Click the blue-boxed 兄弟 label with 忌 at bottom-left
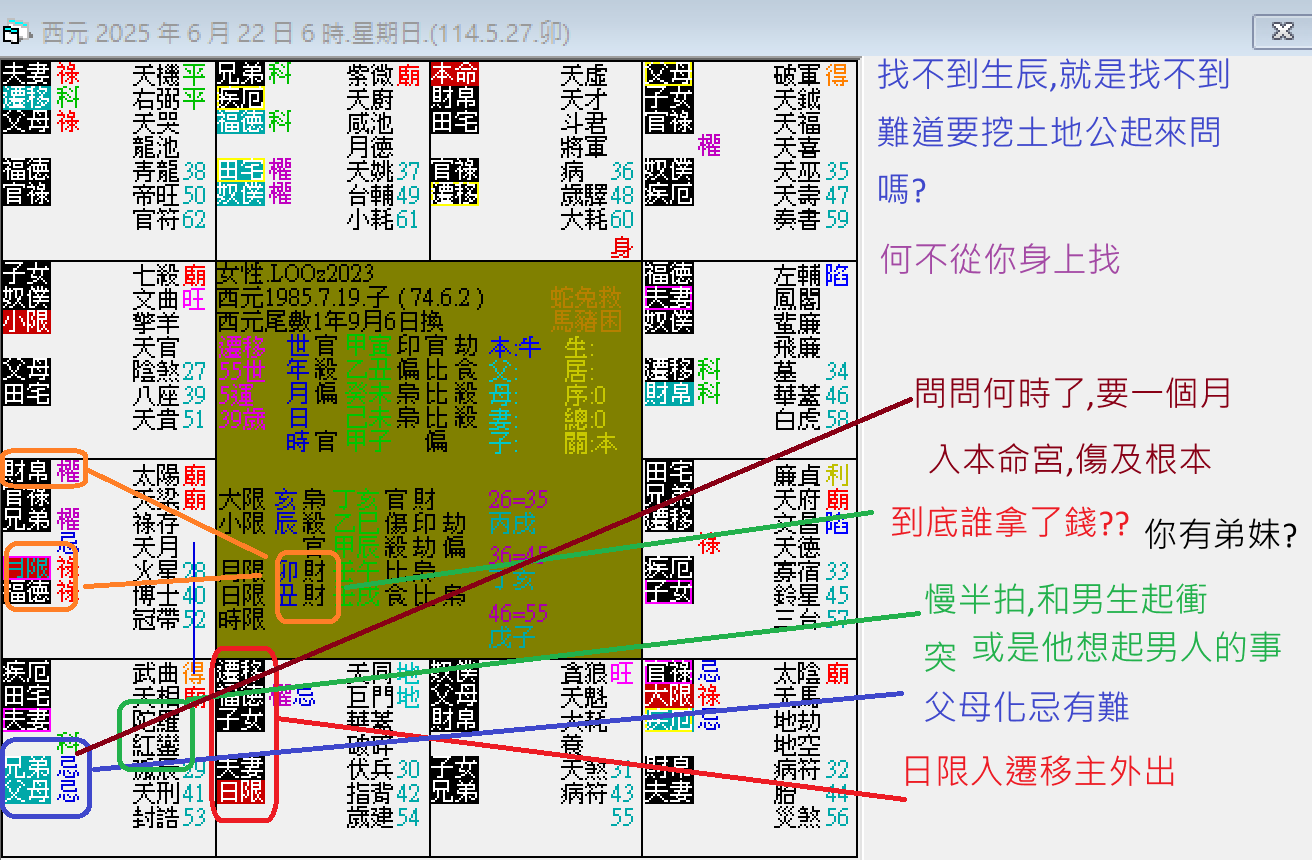The height and width of the screenshot is (860, 1312). click(x=28, y=765)
